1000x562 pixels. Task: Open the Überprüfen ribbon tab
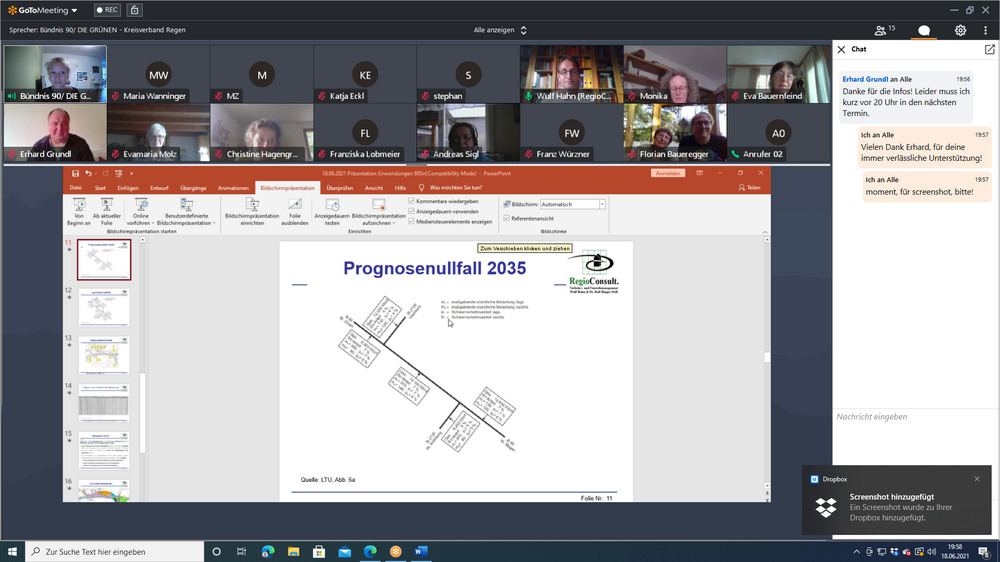[340, 187]
